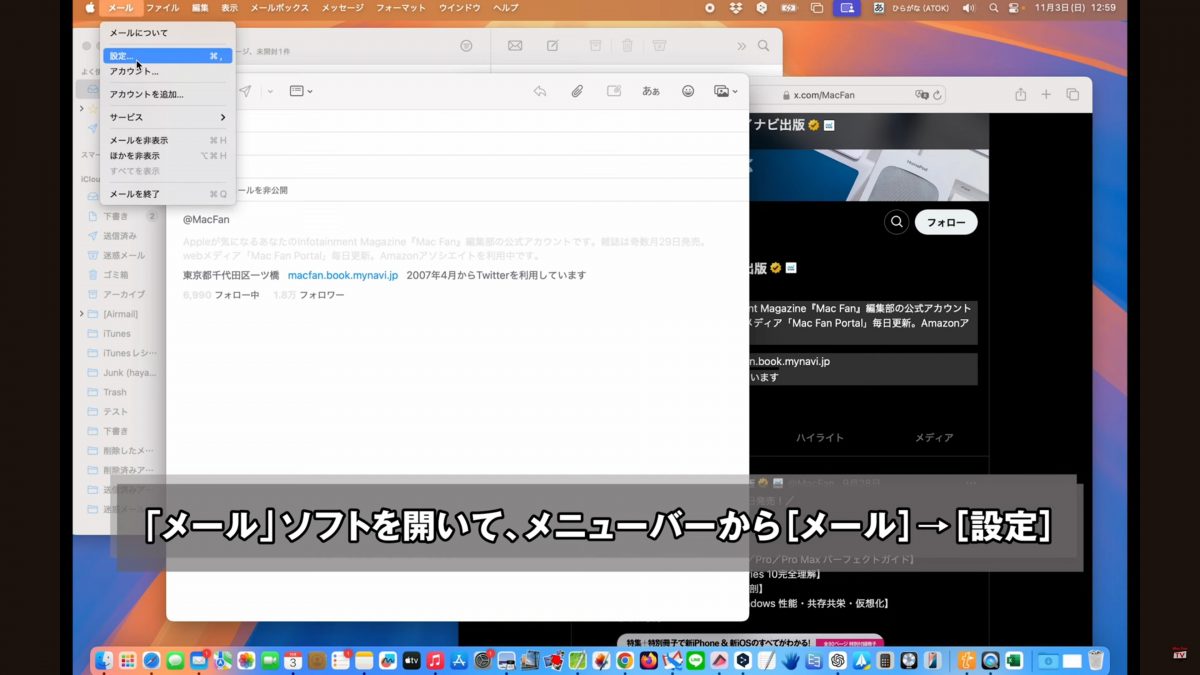Select アーカイブ mailbox in Mail sidebar
Image resolution: width=1200 pixels, height=675 pixels.
(123, 294)
